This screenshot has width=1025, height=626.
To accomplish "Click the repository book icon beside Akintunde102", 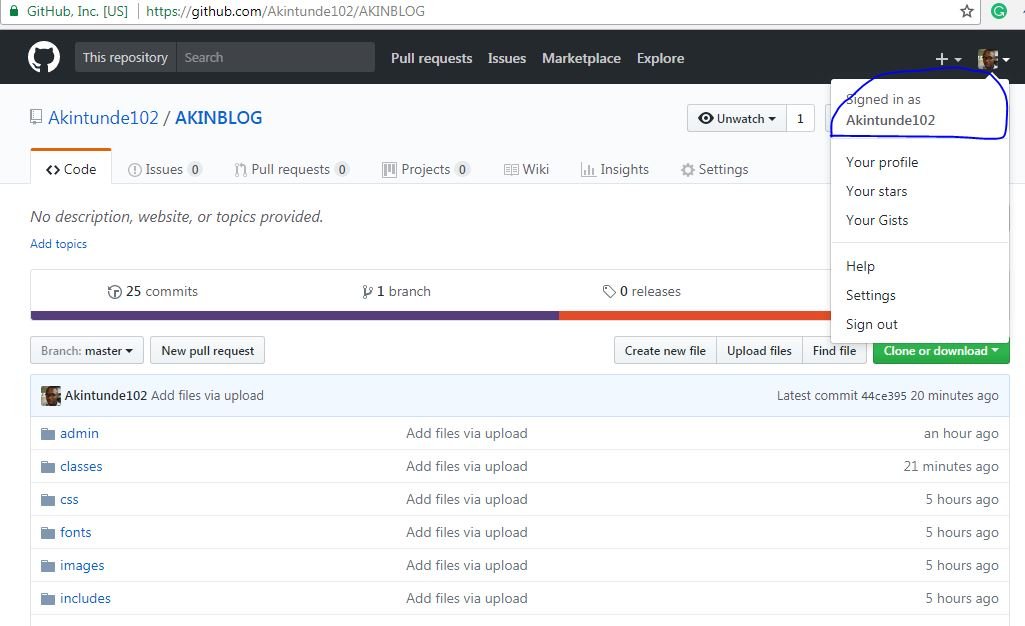I will (36, 117).
